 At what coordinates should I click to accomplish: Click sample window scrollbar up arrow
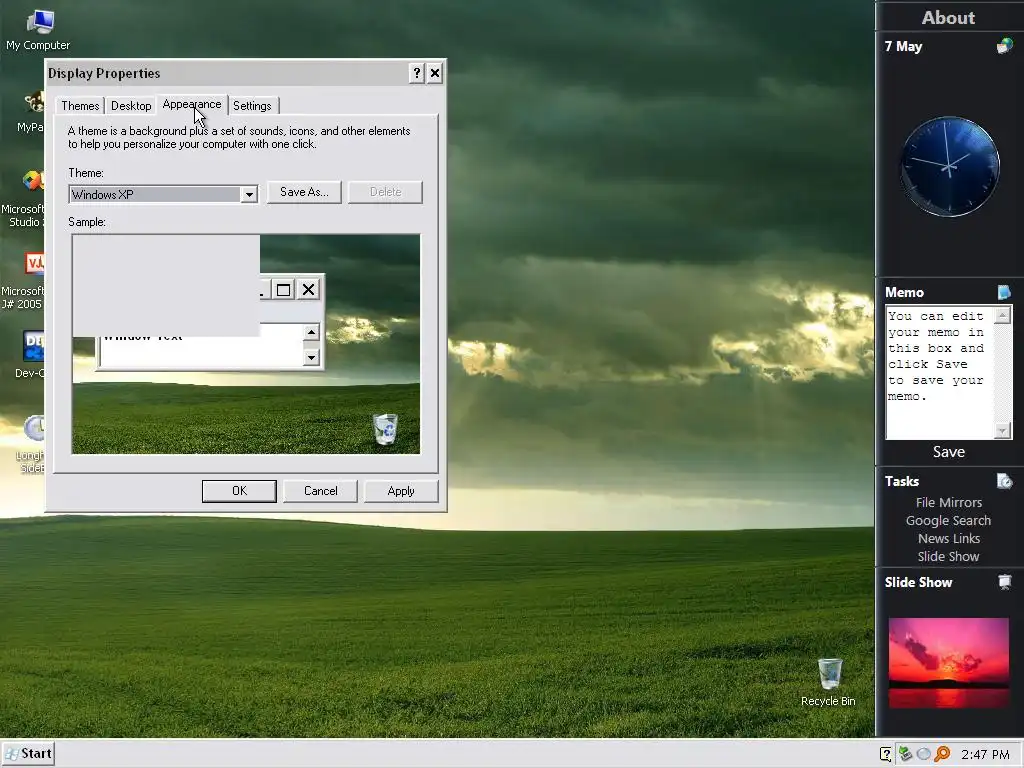pyautogui.click(x=312, y=332)
